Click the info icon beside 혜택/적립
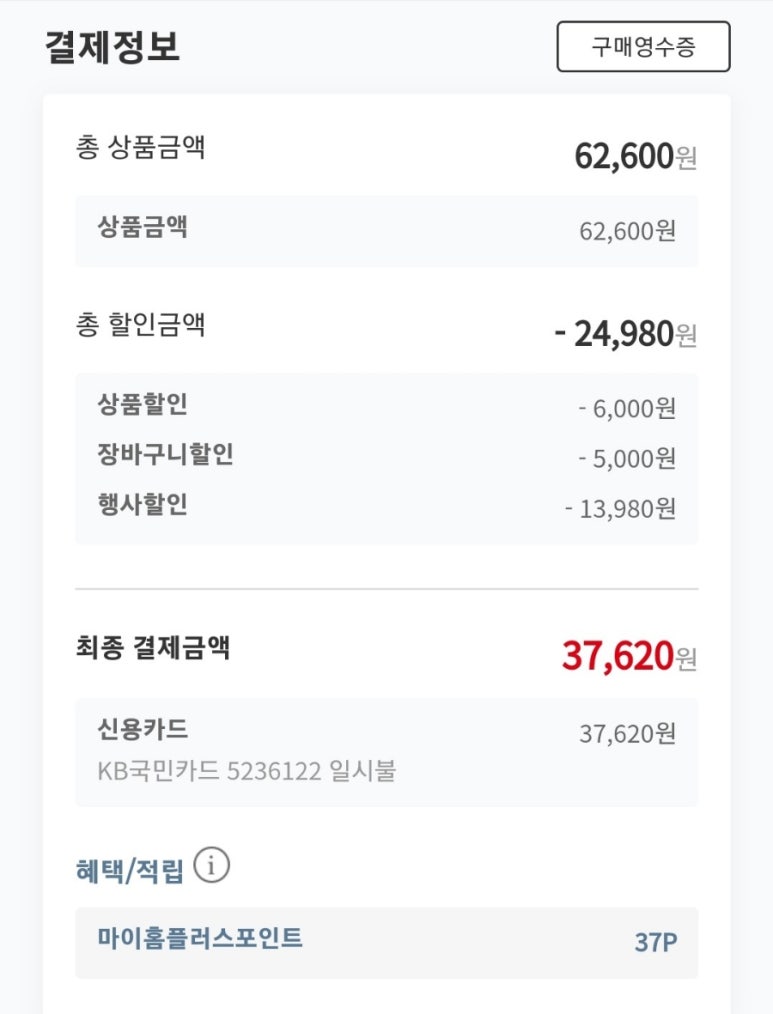 211,866
